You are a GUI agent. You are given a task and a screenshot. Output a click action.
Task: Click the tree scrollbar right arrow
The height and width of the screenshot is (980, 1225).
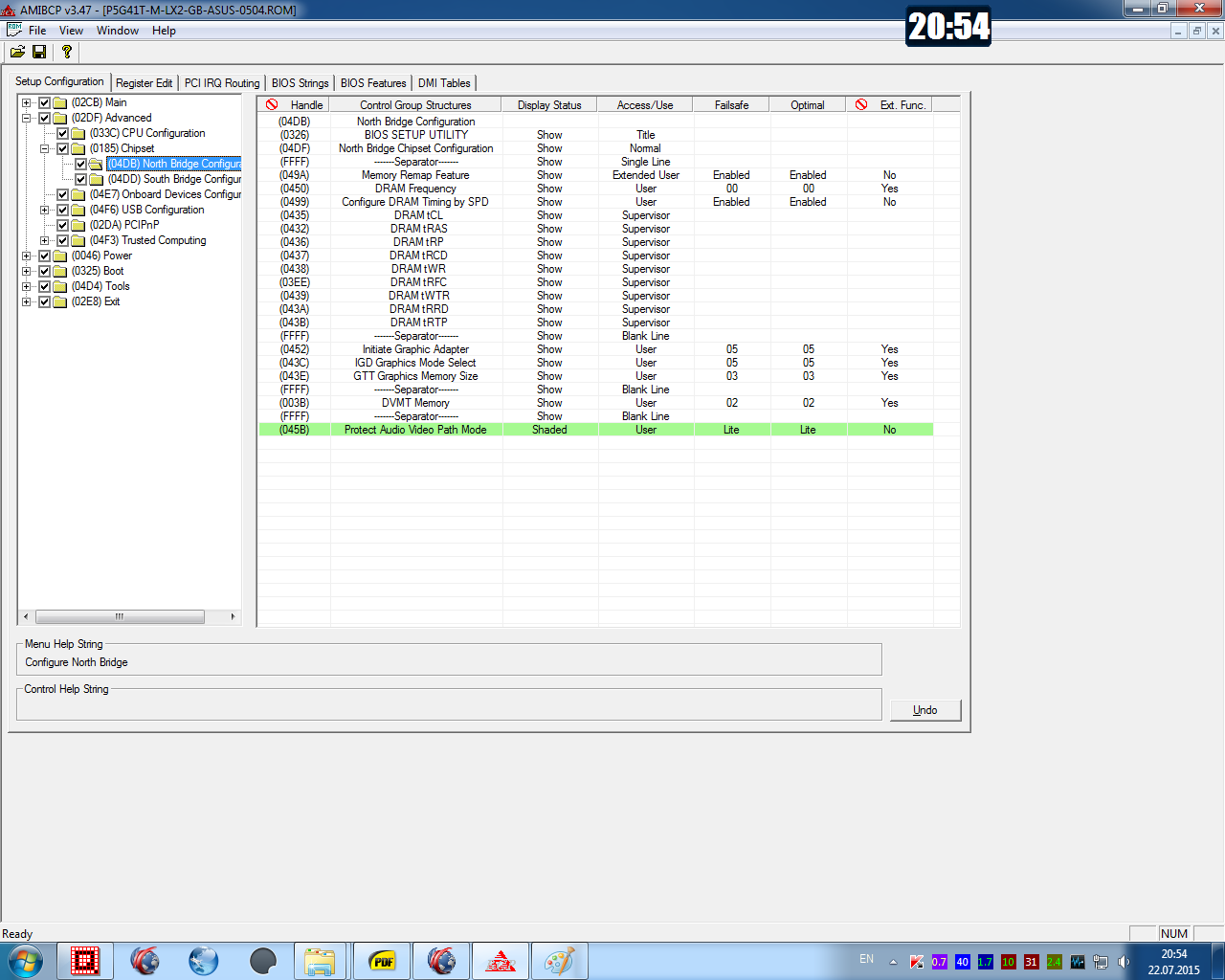[233, 616]
